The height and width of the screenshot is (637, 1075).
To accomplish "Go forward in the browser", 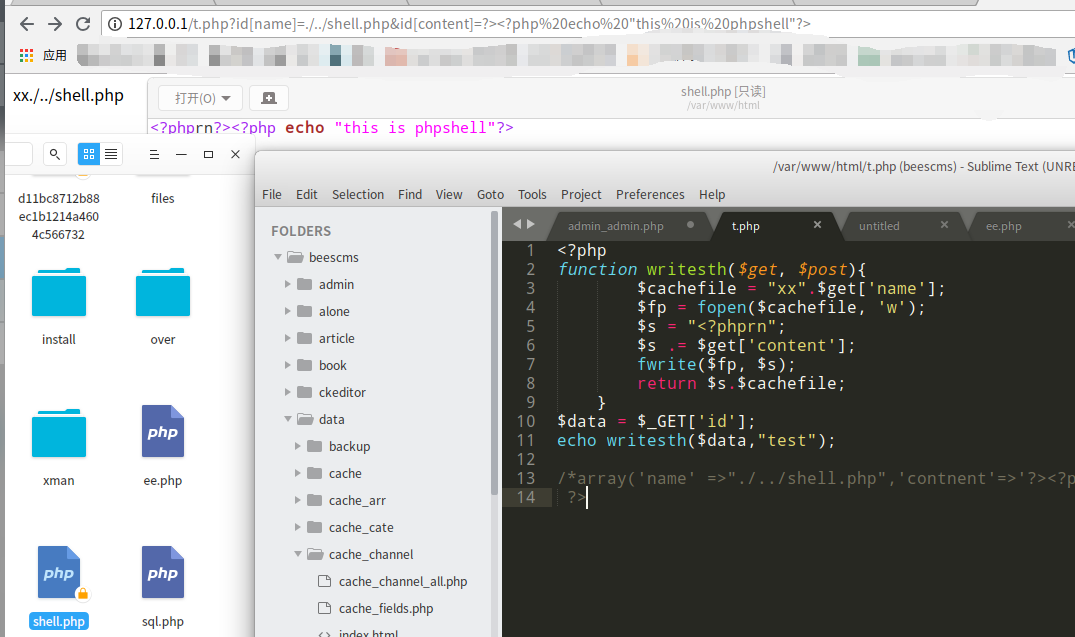I will [55, 24].
